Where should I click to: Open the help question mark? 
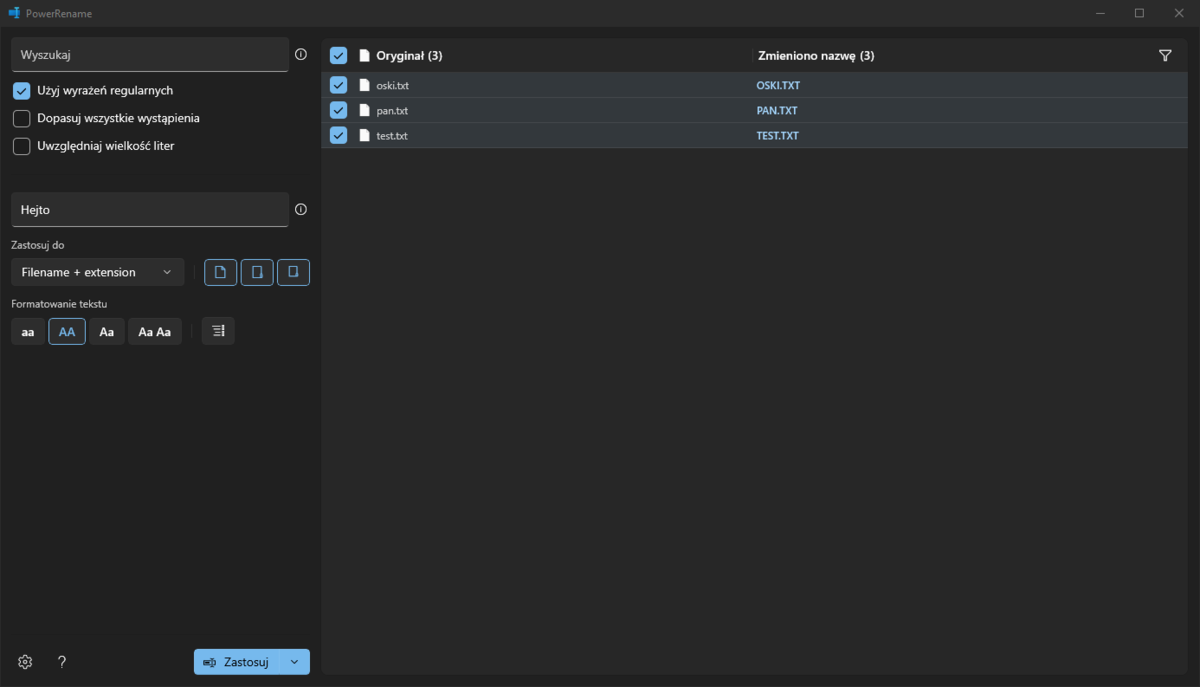62,662
